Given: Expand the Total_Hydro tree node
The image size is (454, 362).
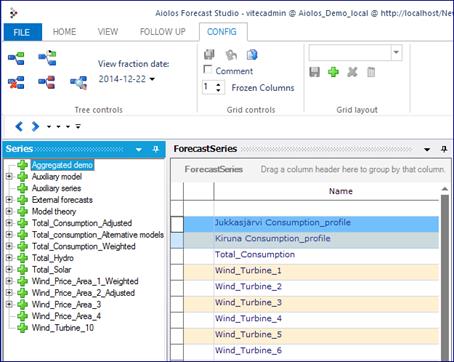Looking at the screenshot, I should pos(9,258).
